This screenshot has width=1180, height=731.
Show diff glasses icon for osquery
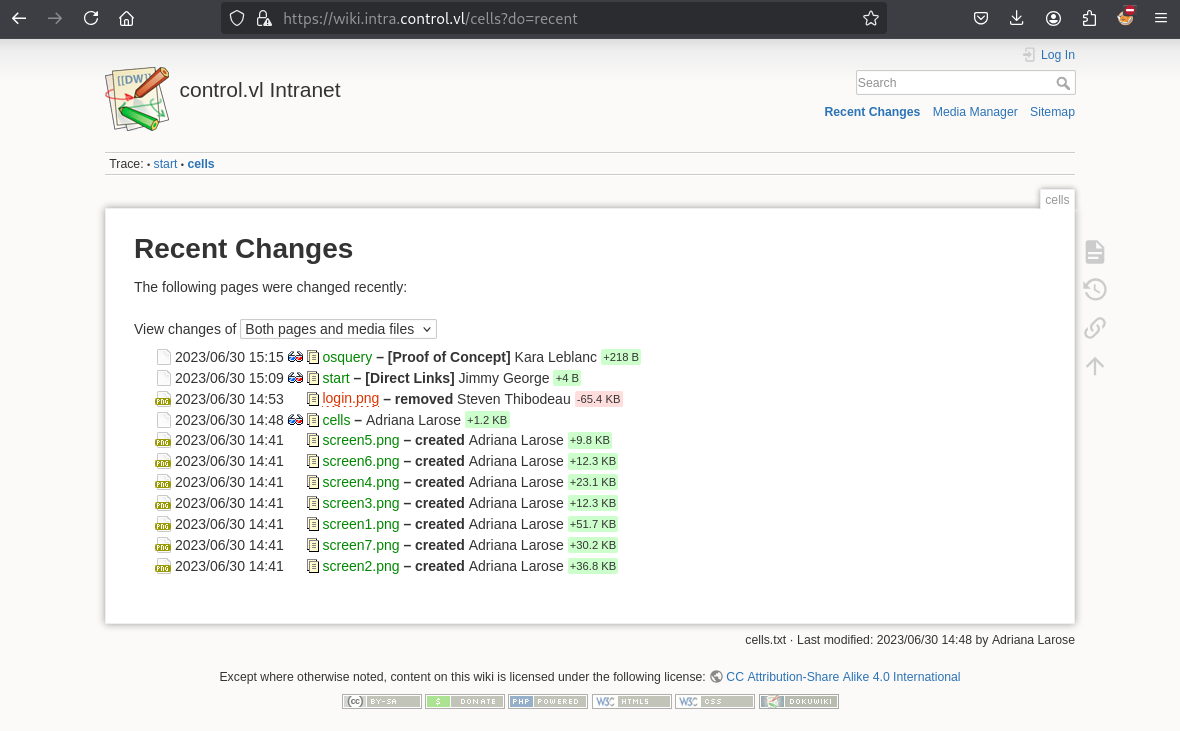coord(295,357)
